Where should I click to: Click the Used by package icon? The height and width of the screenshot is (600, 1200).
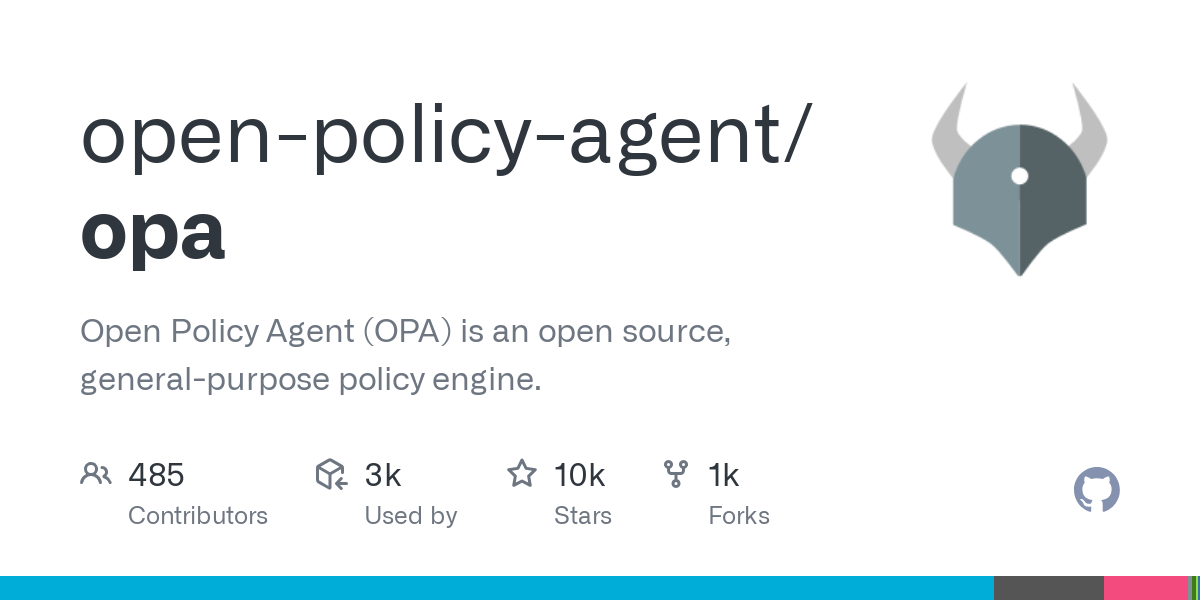[331, 474]
